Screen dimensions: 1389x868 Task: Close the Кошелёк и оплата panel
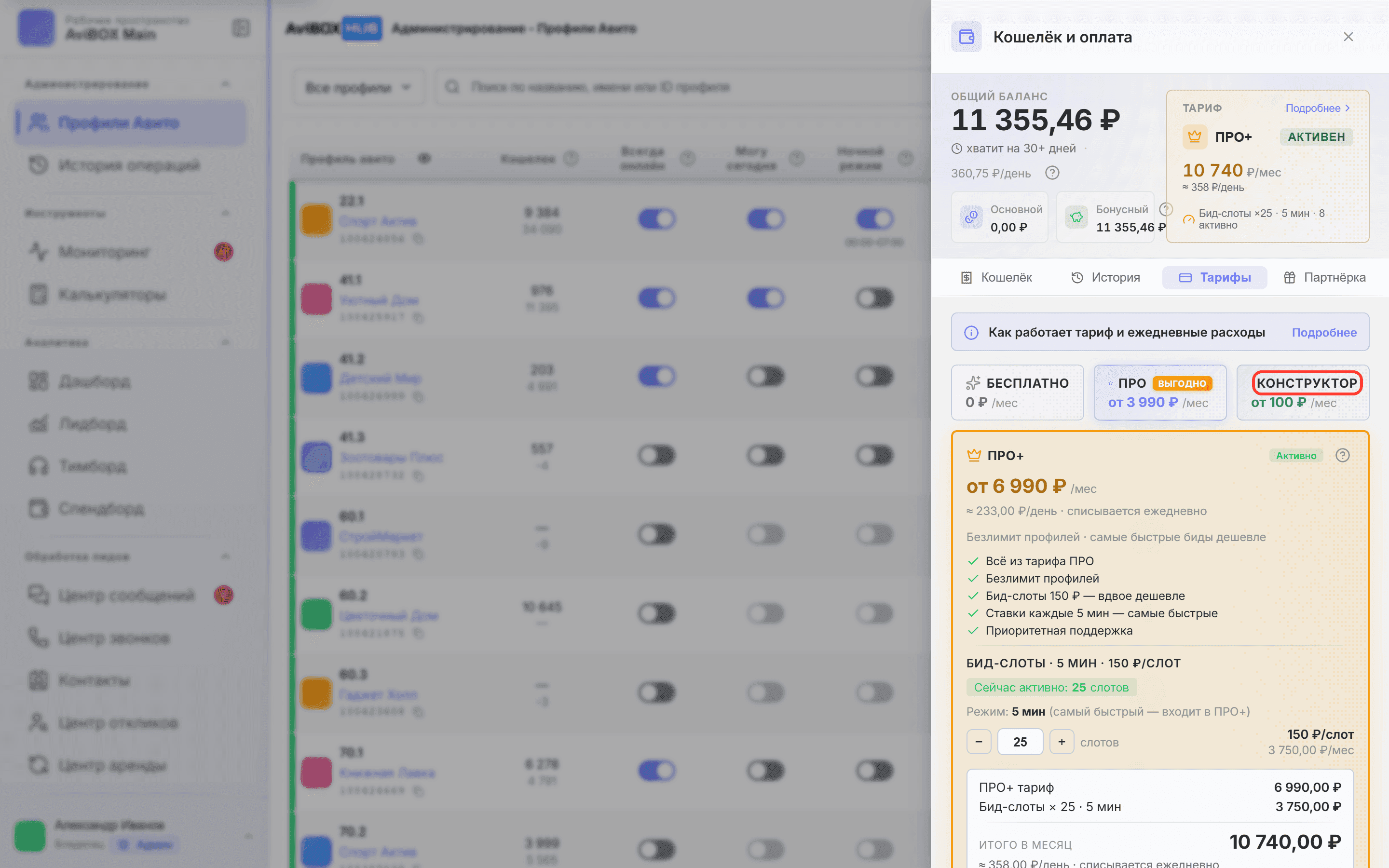[1348, 37]
